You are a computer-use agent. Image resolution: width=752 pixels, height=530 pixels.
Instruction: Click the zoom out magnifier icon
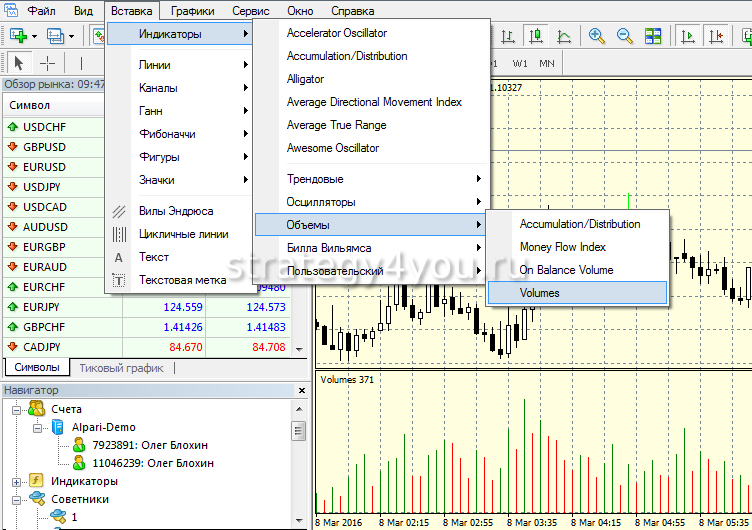pos(625,36)
